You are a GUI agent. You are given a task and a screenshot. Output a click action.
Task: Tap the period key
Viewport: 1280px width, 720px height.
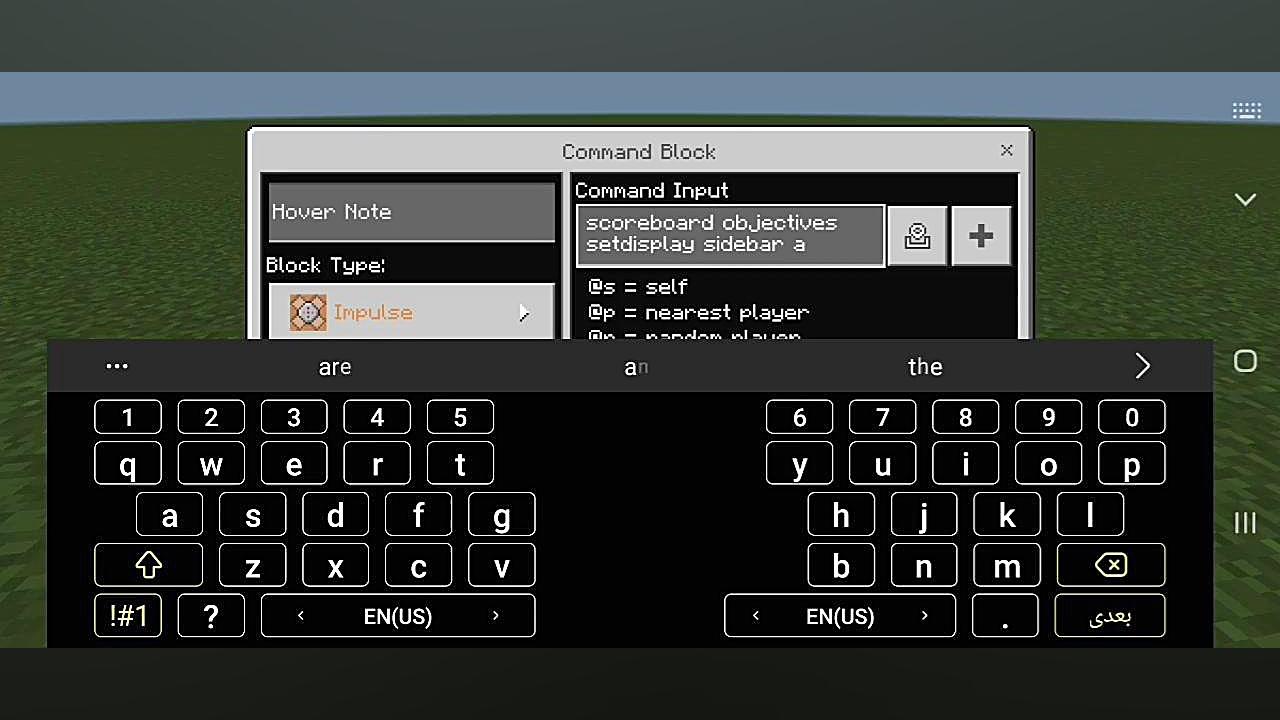point(1006,616)
